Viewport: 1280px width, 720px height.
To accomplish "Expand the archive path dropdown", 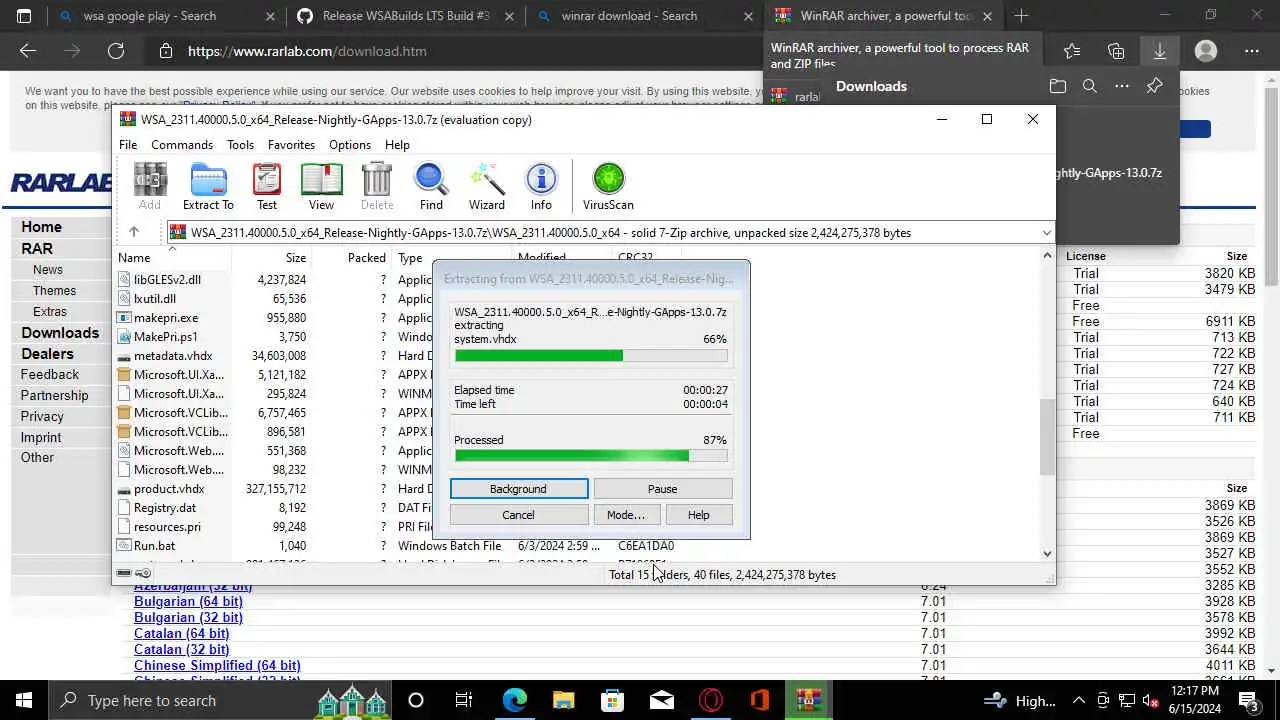I will pyautogui.click(x=1046, y=233).
